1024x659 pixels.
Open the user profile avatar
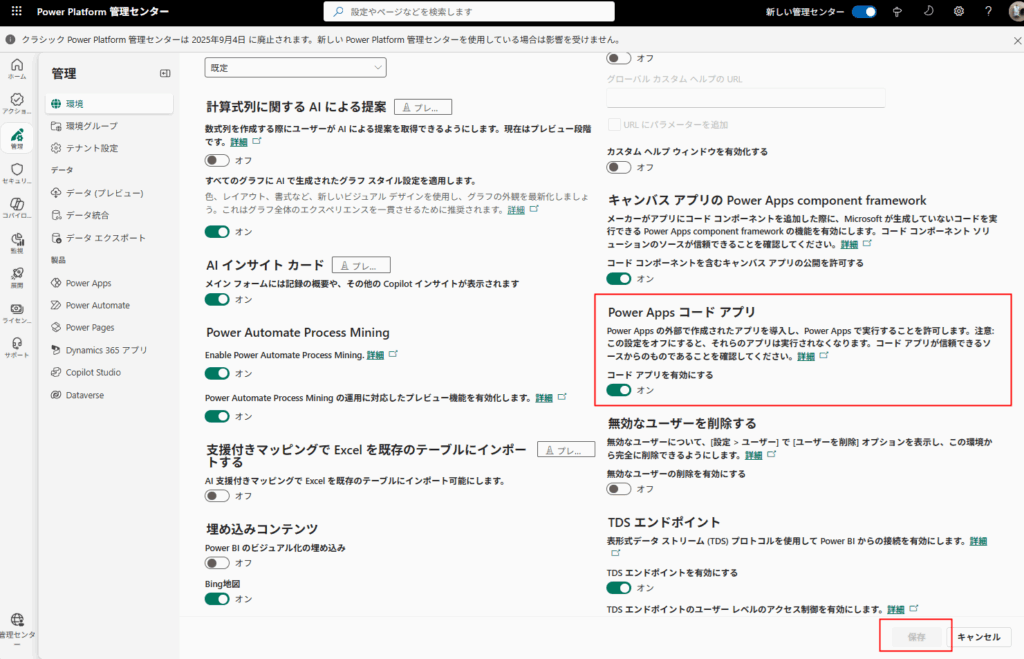[1017, 12]
